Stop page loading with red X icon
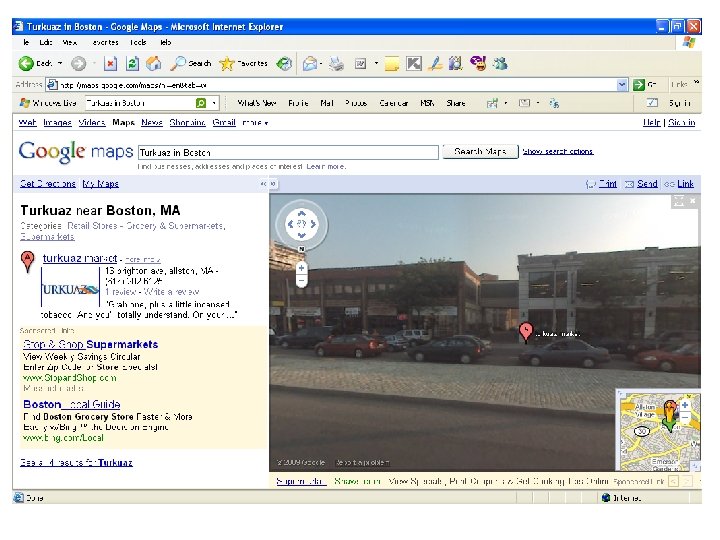 pyautogui.click(x=110, y=63)
